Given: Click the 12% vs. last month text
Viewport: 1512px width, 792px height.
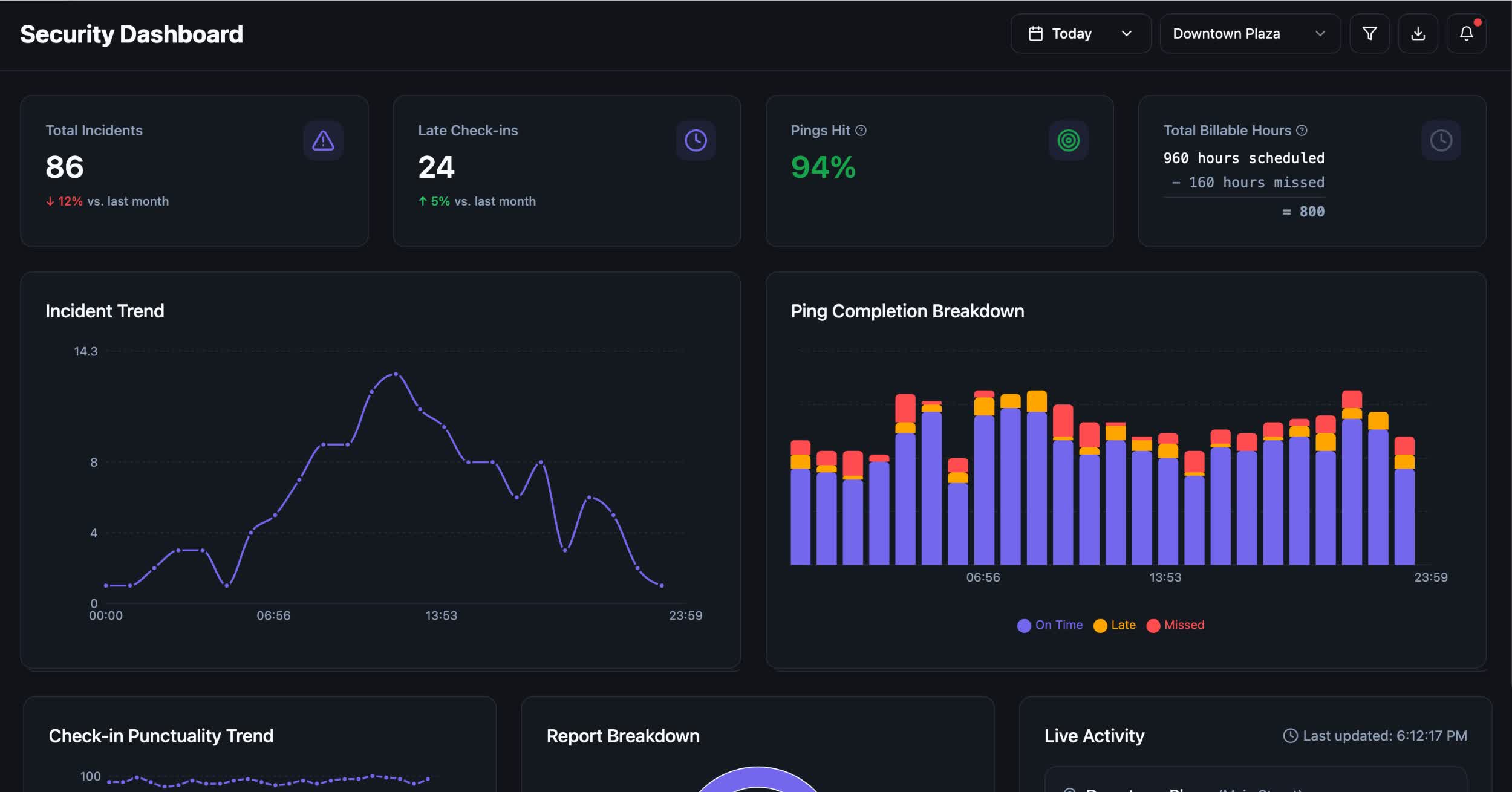Looking at the screenshot, I should tap(107, 201).
